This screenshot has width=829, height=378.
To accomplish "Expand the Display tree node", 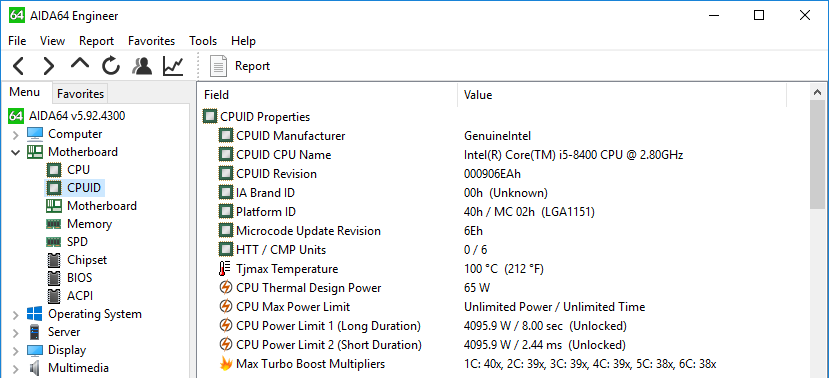I will pyautogui.click(x=15, y=351).
